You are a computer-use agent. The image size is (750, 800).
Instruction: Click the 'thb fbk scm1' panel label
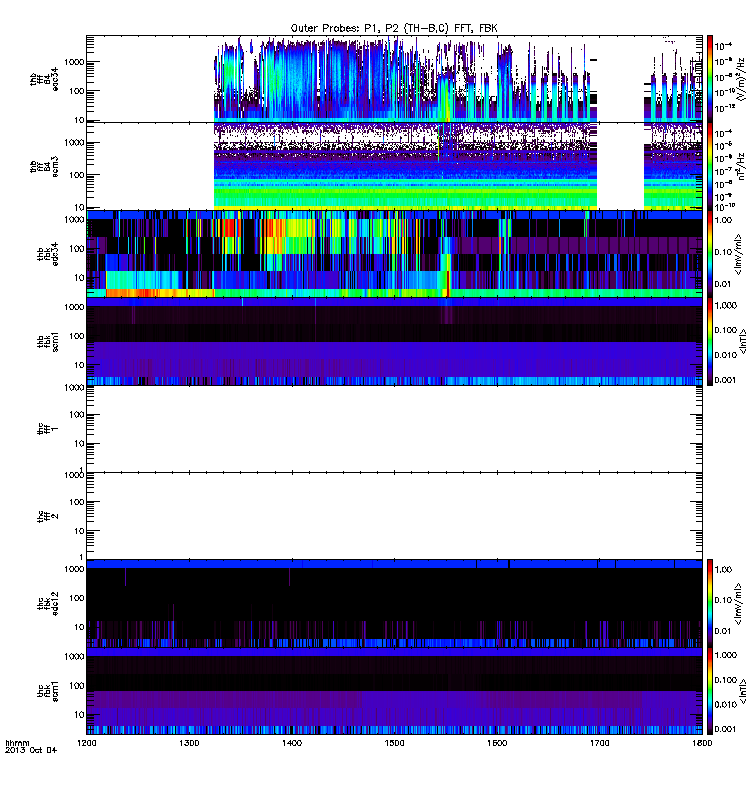[x=48, y=341]
